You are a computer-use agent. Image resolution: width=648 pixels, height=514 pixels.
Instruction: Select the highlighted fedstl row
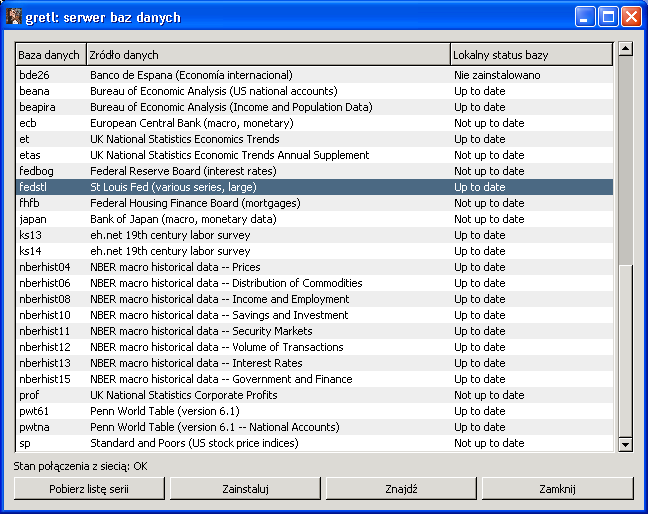tap(314, 187)
